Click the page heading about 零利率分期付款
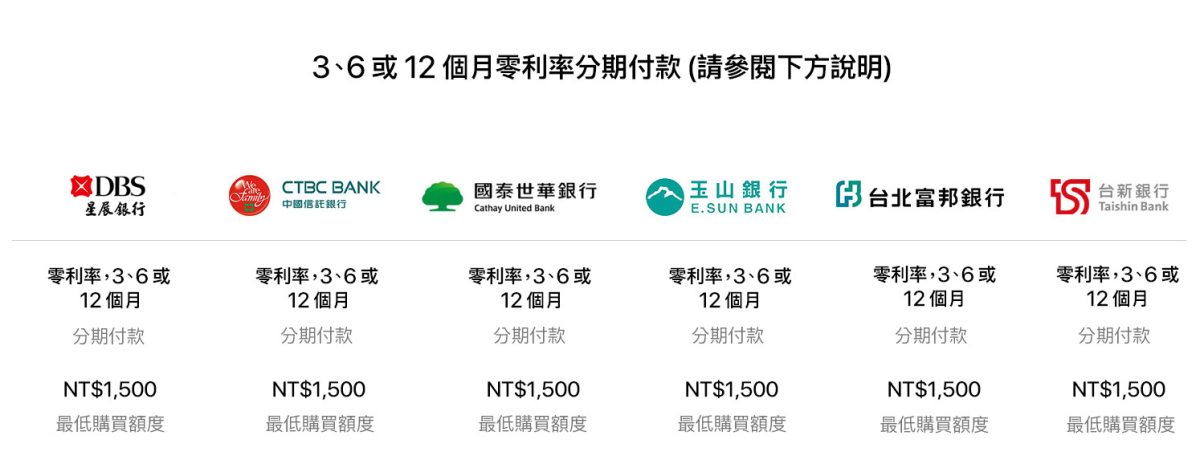 pyautogui.click(x=600, y=68)
